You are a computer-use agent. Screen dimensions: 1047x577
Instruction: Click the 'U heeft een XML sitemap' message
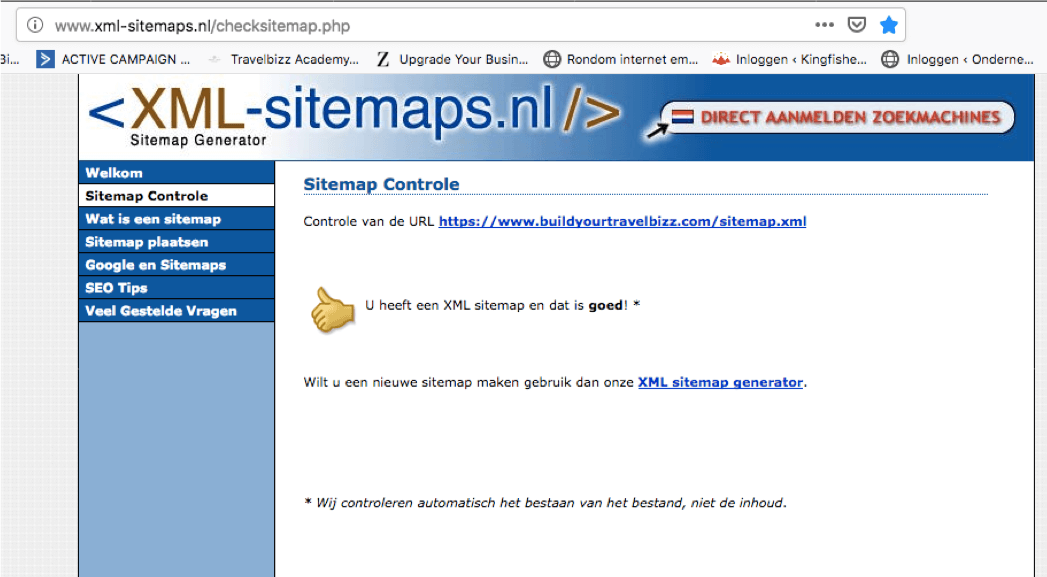502,305
